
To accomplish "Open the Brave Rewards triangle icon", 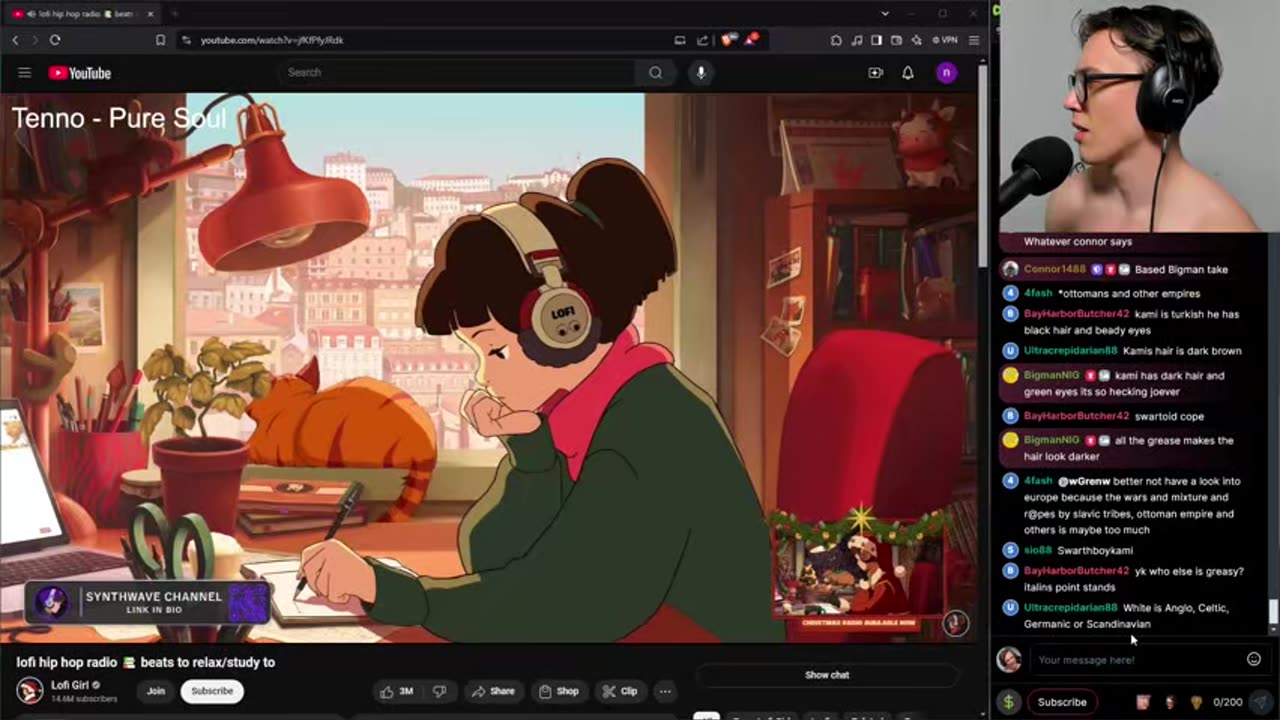I will [x=751, y=40].
